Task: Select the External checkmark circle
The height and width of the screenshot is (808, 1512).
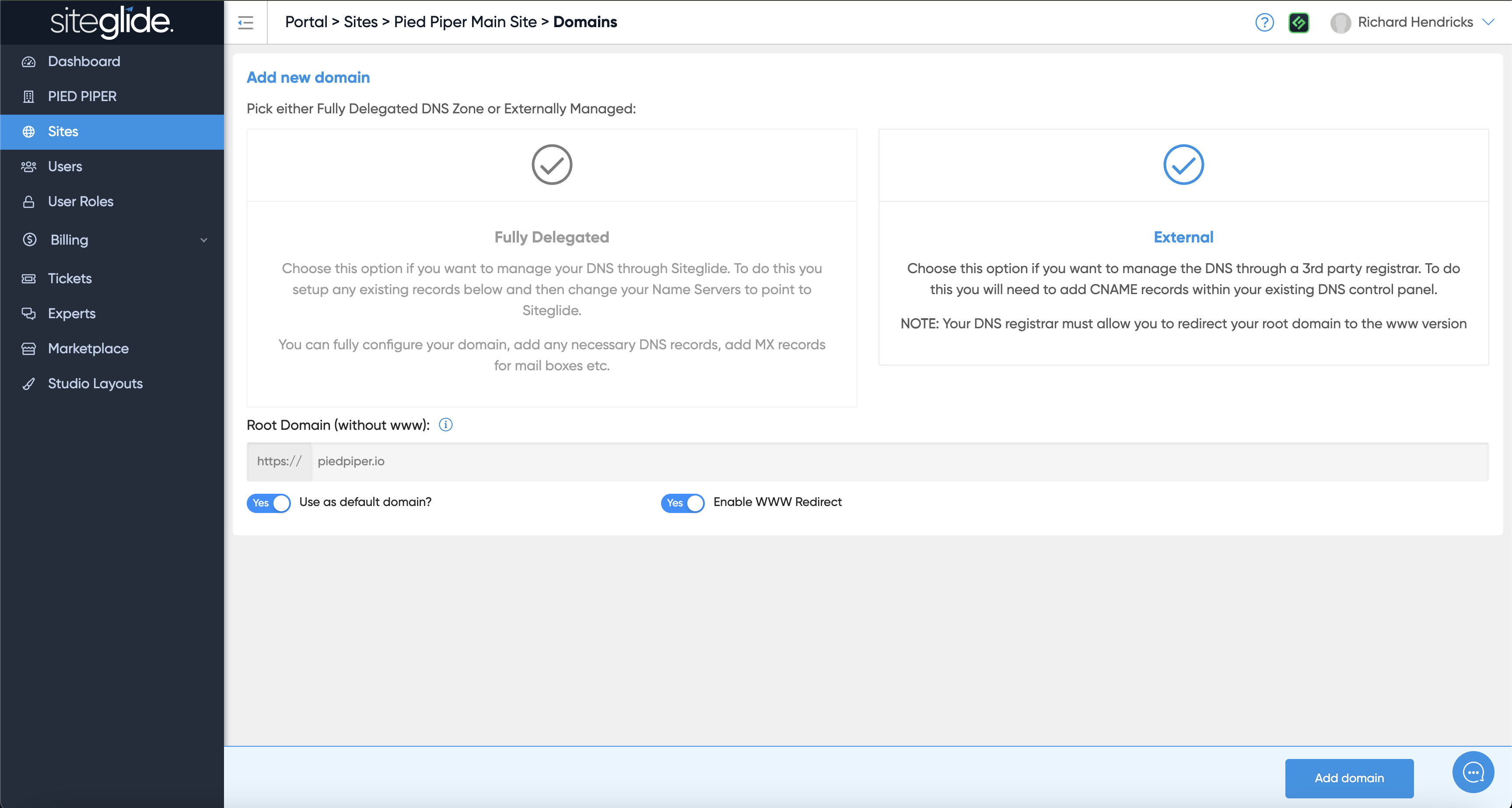Action: [1183, 165]
